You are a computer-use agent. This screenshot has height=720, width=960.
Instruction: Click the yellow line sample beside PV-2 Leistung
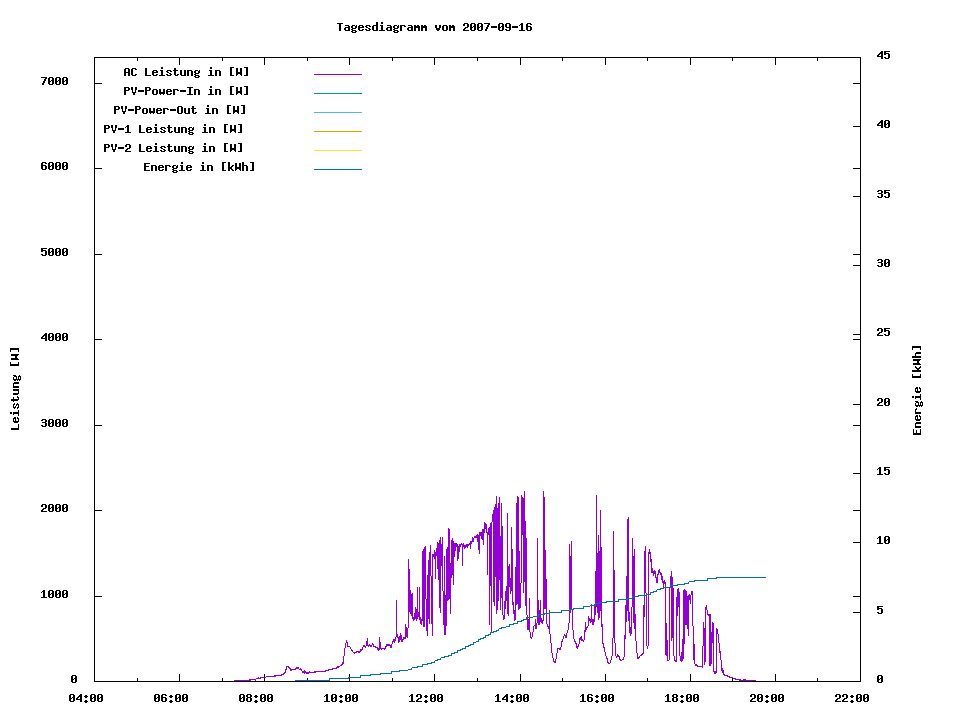(x=337, y=150)
